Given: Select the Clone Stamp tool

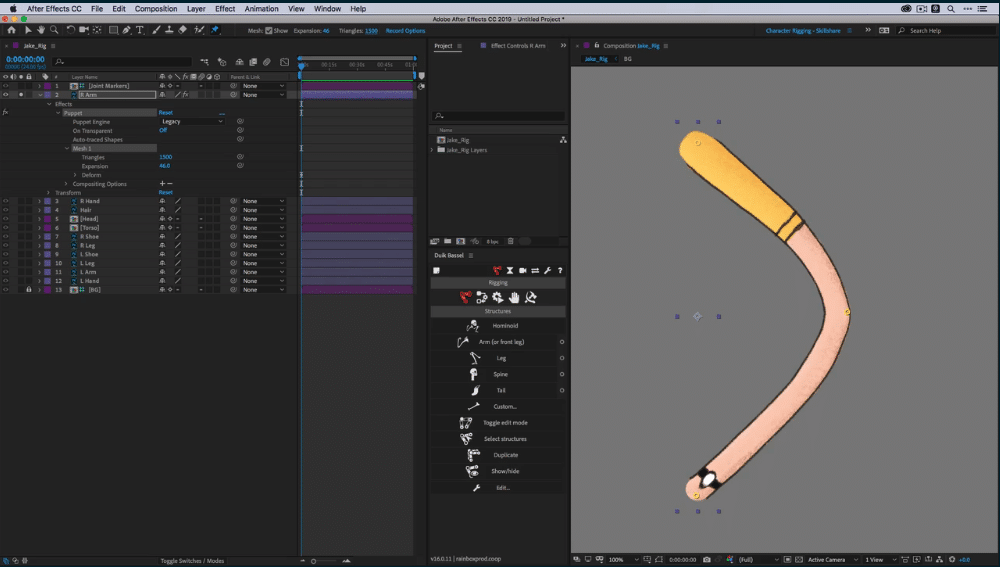Looking at the screenshot, I should [x=169, y=30].
